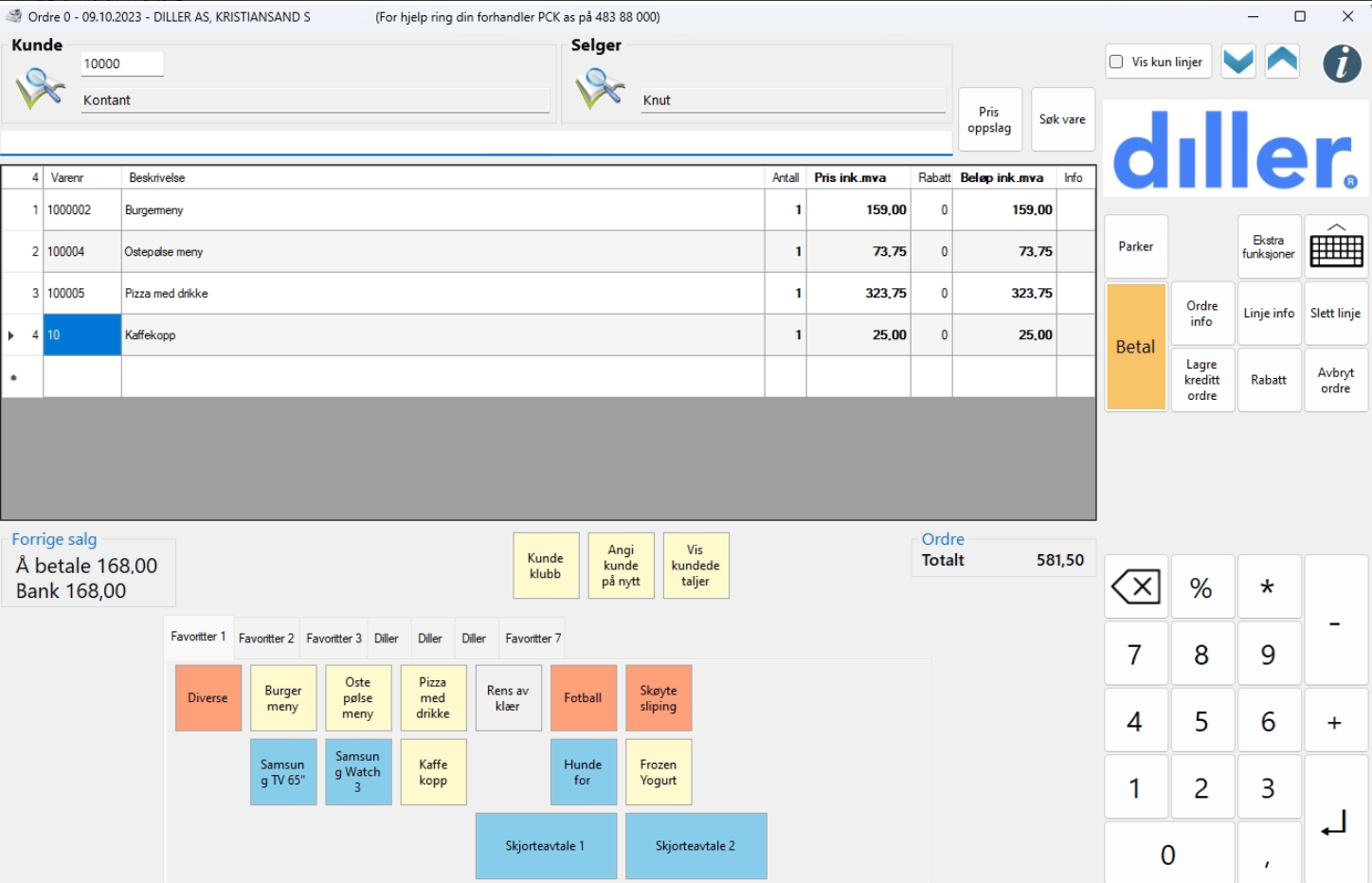Add the Burger meny favorite tile
The image size is (1372, 883).
pyautogui.click(x=282, y=698)
